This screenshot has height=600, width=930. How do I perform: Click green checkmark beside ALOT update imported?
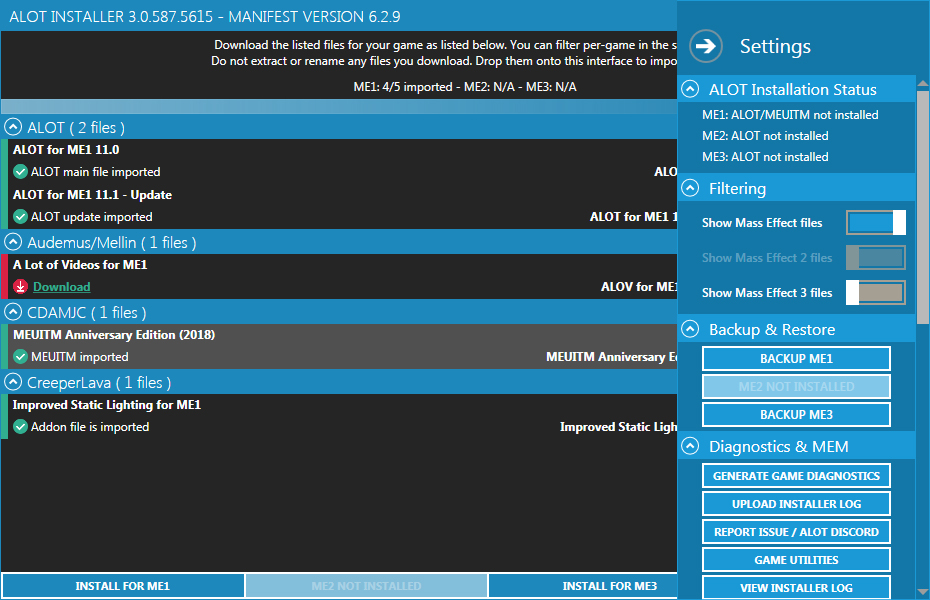click(21, 217)
